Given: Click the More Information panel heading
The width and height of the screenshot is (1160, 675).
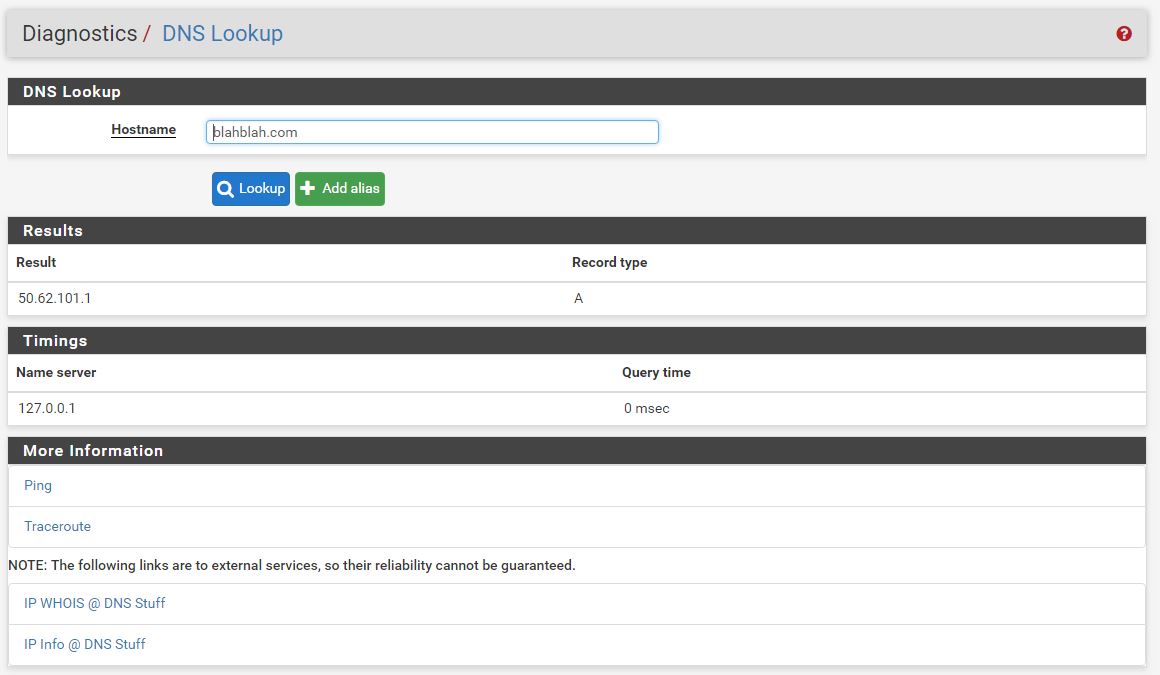Looking at the screenshot, I should pyautogui.click(x=93, y=451).
